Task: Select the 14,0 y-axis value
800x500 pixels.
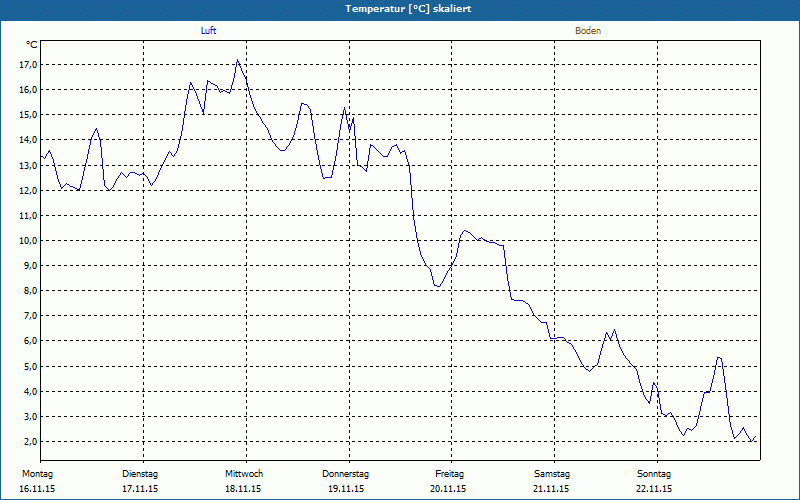Action: tap(29, 140)
